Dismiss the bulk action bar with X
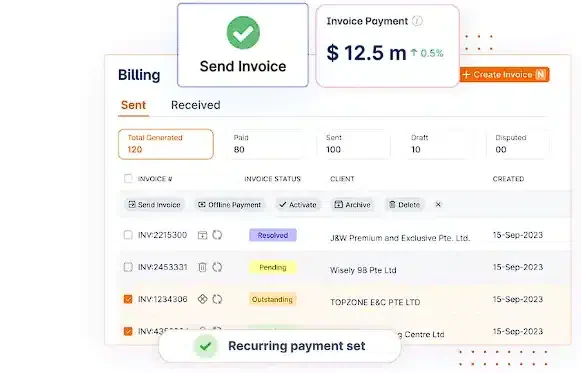581x373 pixels. click(x=438, y=204)
